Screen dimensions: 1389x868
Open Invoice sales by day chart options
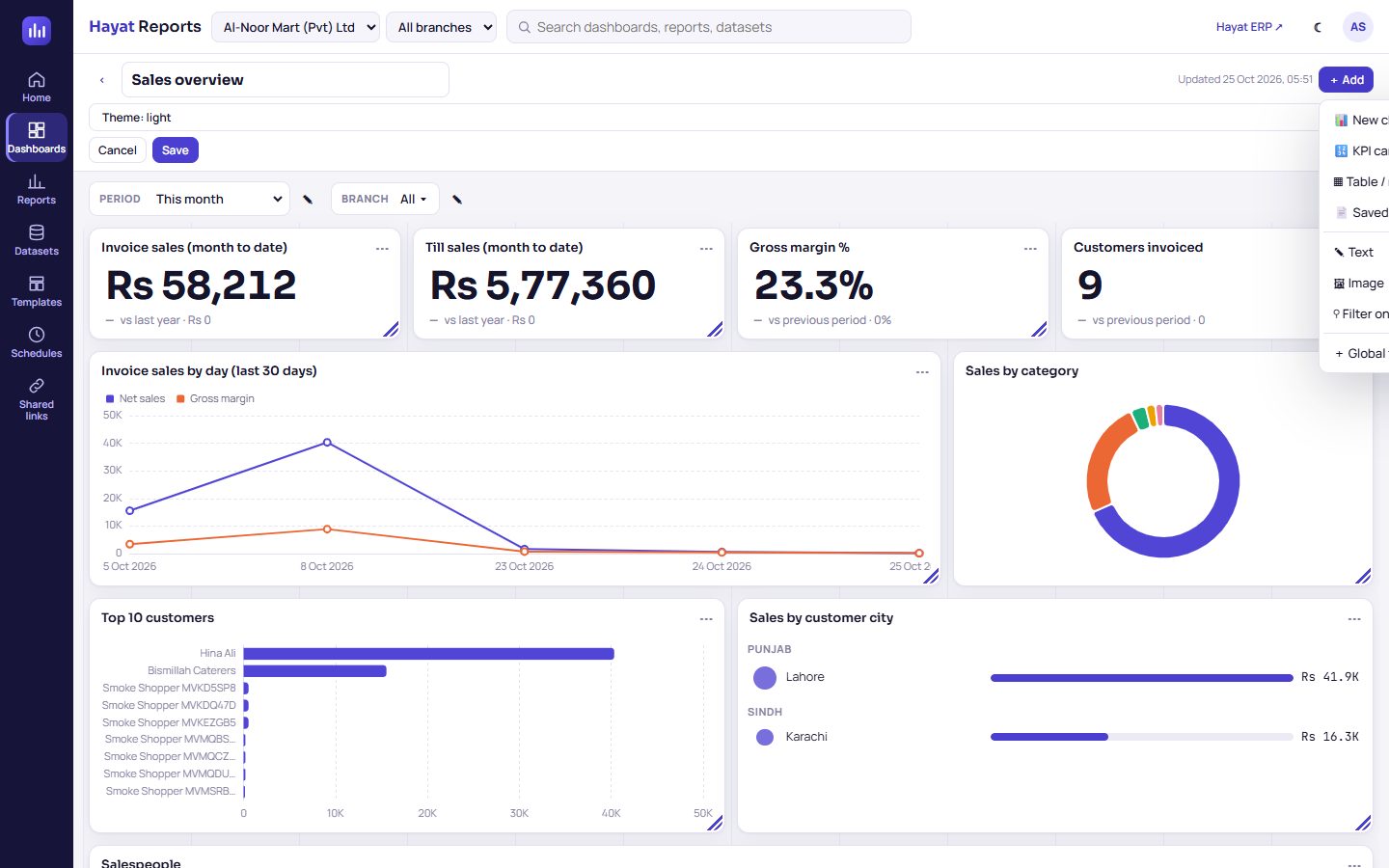pyautogui.click(x=922, y=372)
